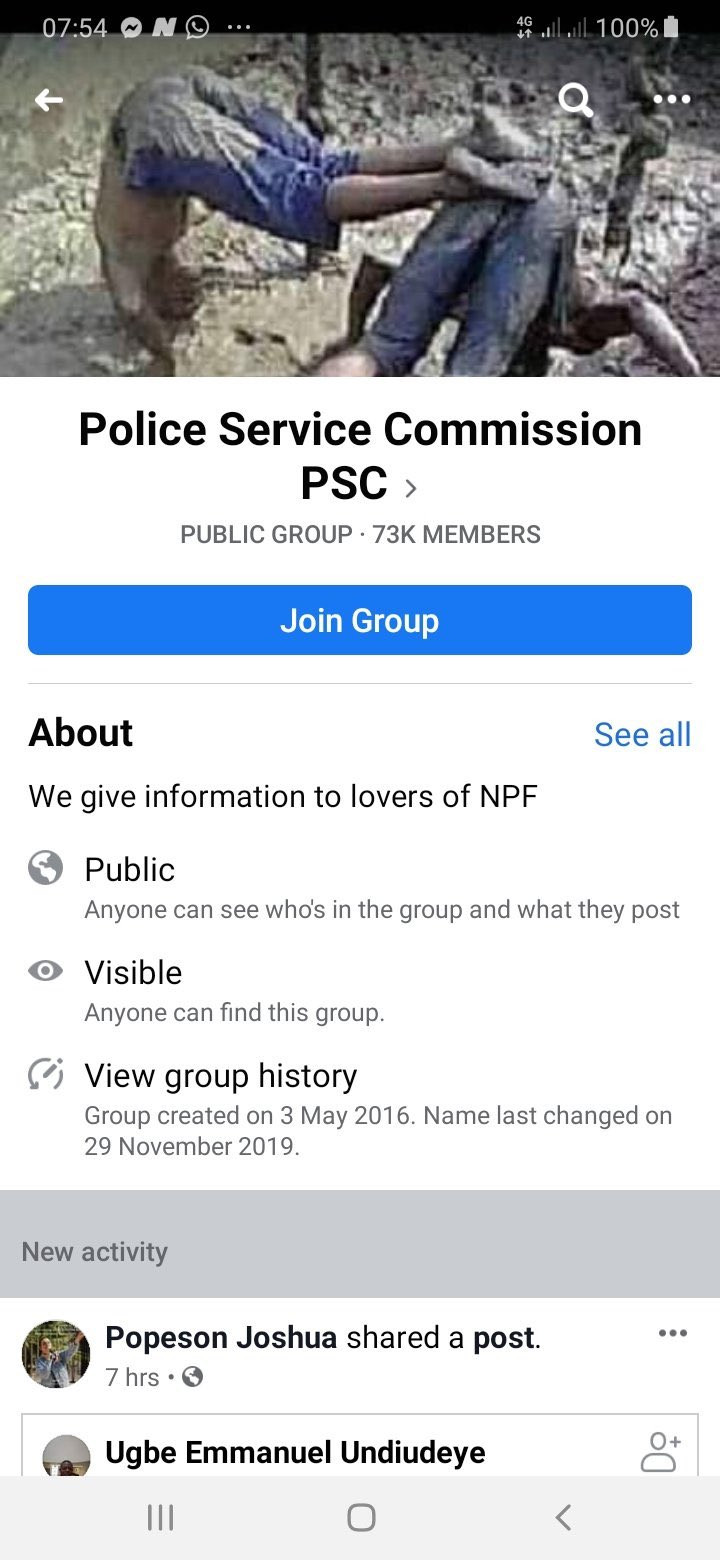Tap the globe Public privacy icon

46,869
